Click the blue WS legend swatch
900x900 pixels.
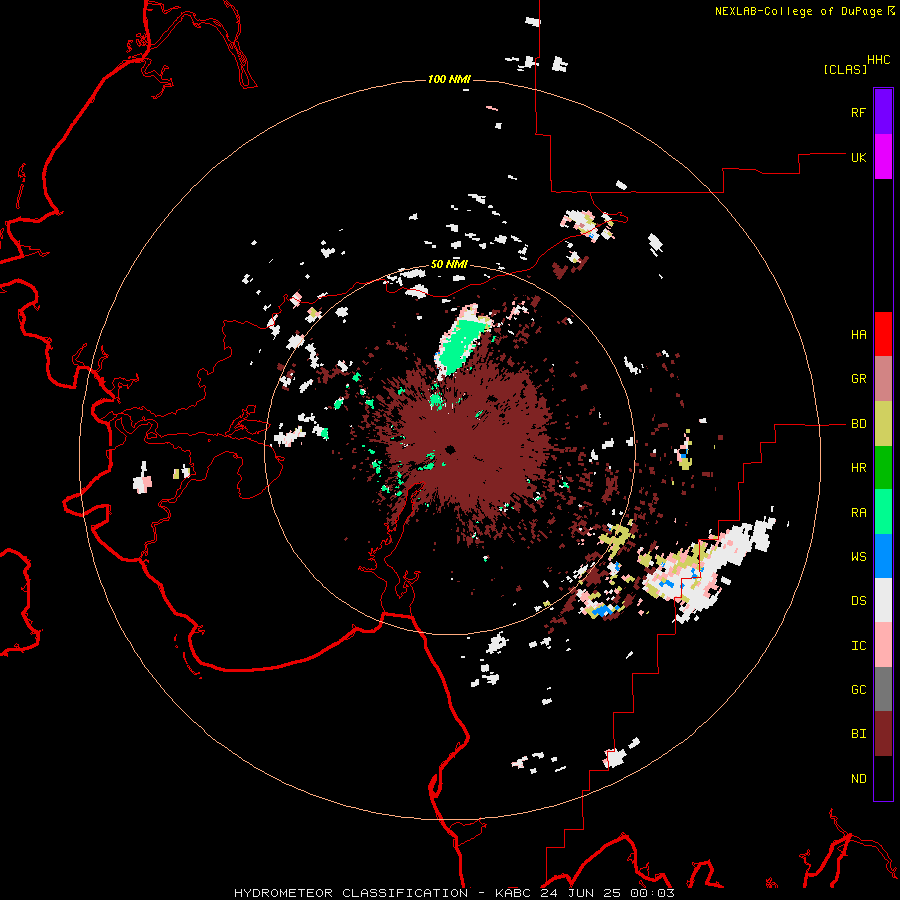[883, 556]
